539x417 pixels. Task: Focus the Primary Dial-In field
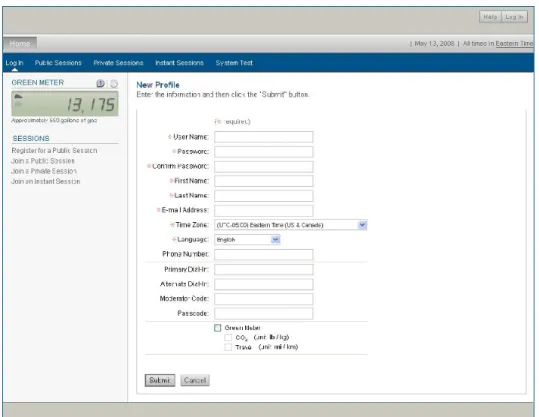click(264, 270)
